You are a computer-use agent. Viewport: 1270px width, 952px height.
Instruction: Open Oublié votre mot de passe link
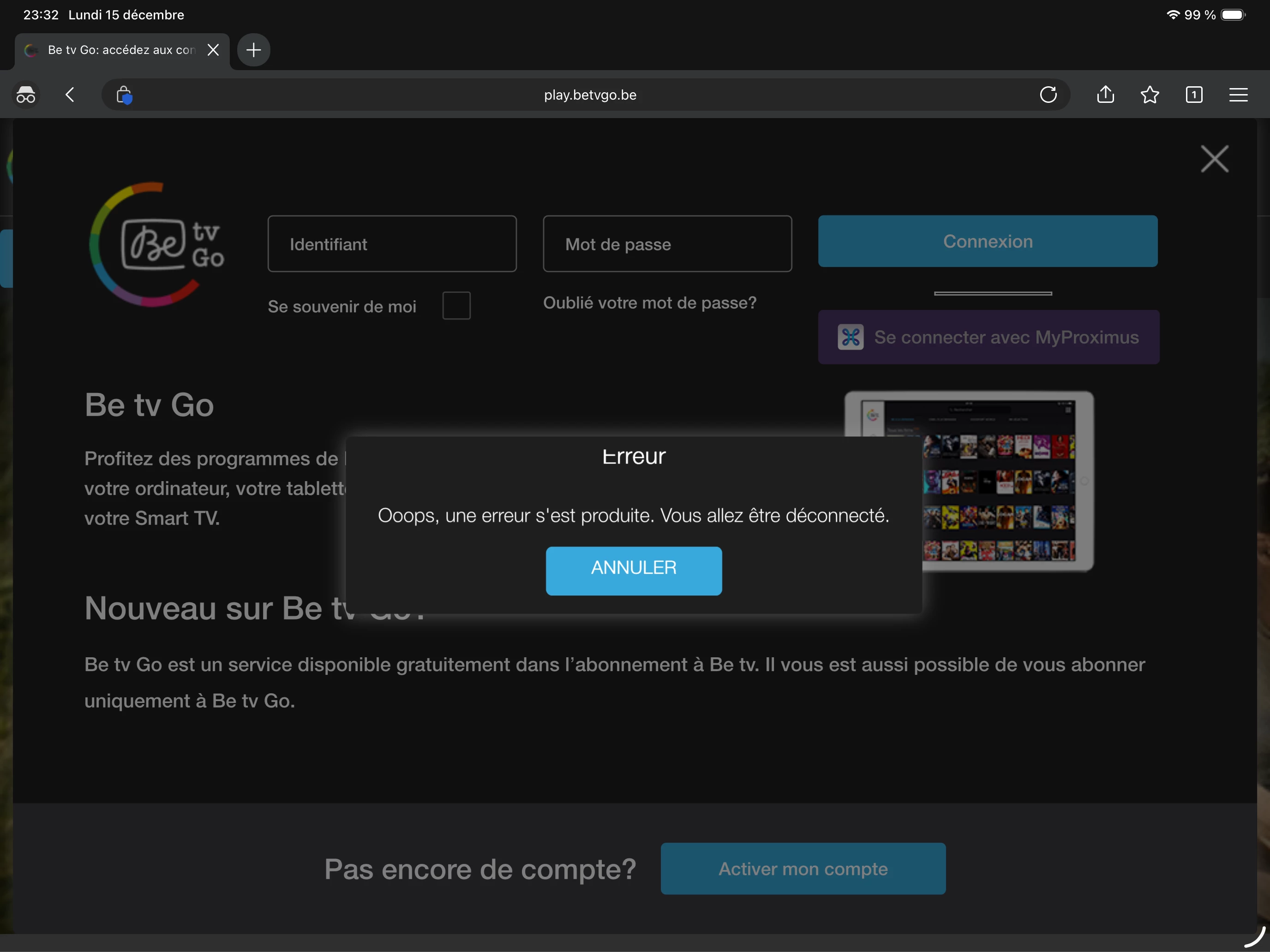coord(650,303)
